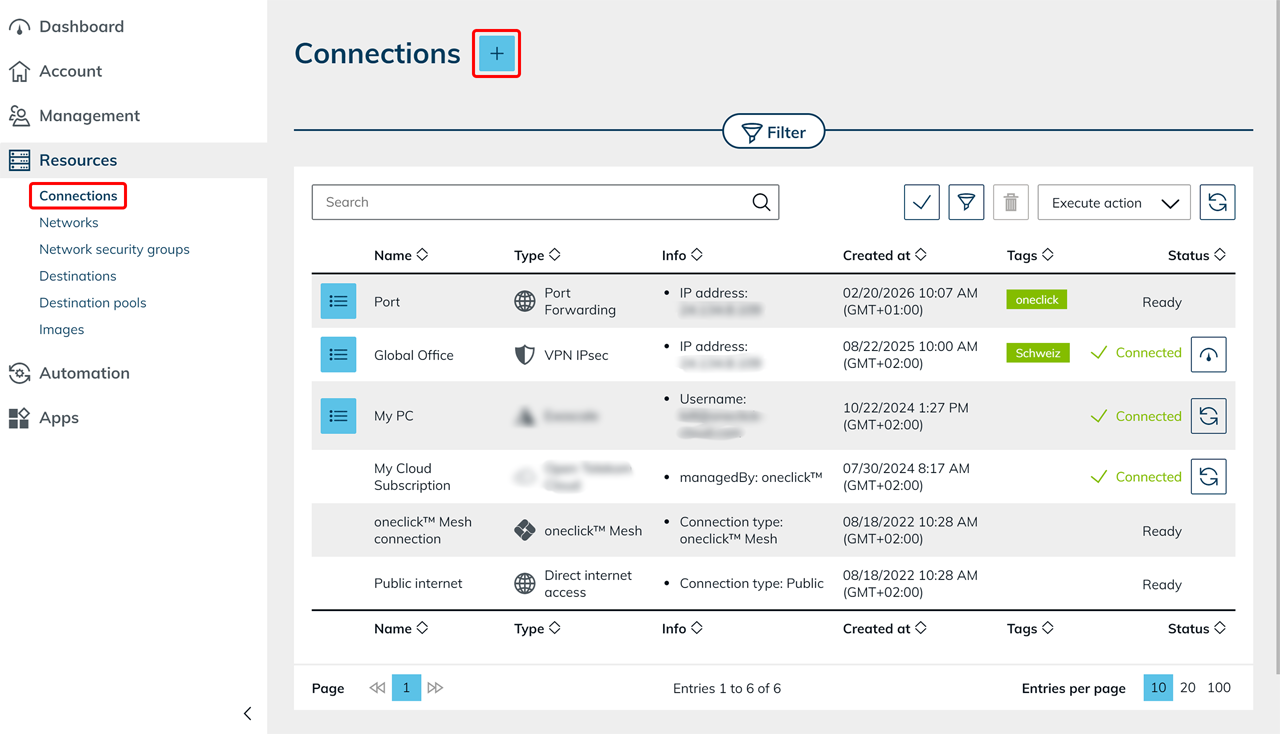Select Destination pools submenu item
Image resolution: width=1280 pixels, height=734 pixels.
coord(92,303)
